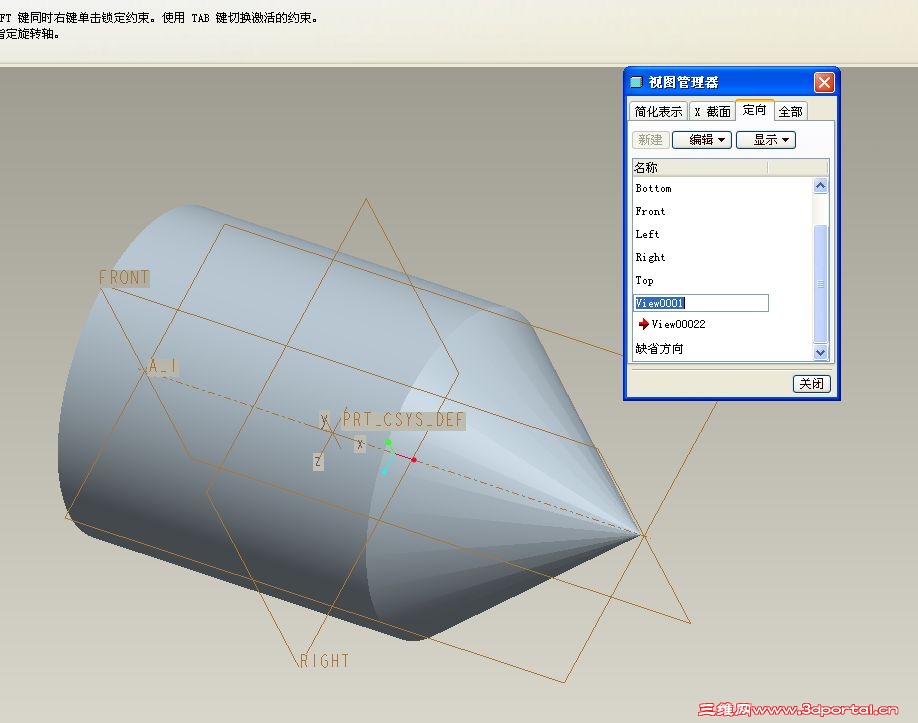Select the Bottom view in list
Image resolution: width=918 pixels, height=723 pixels.
point(653,189)
